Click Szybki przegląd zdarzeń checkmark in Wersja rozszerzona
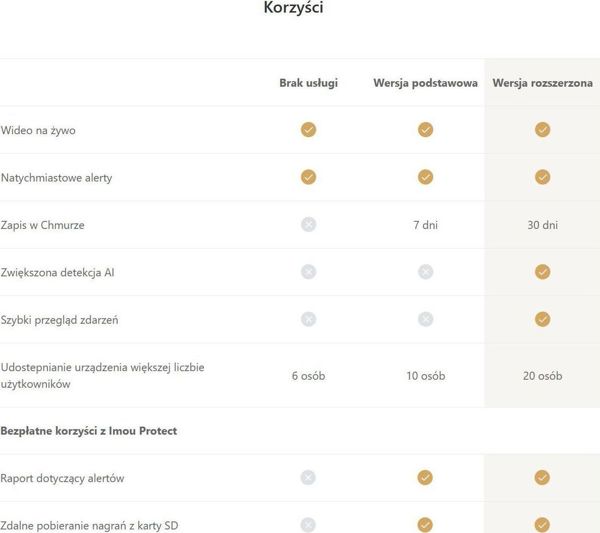Screen dimensions: 600x533 pyautogui.click(x=543, y=319)
